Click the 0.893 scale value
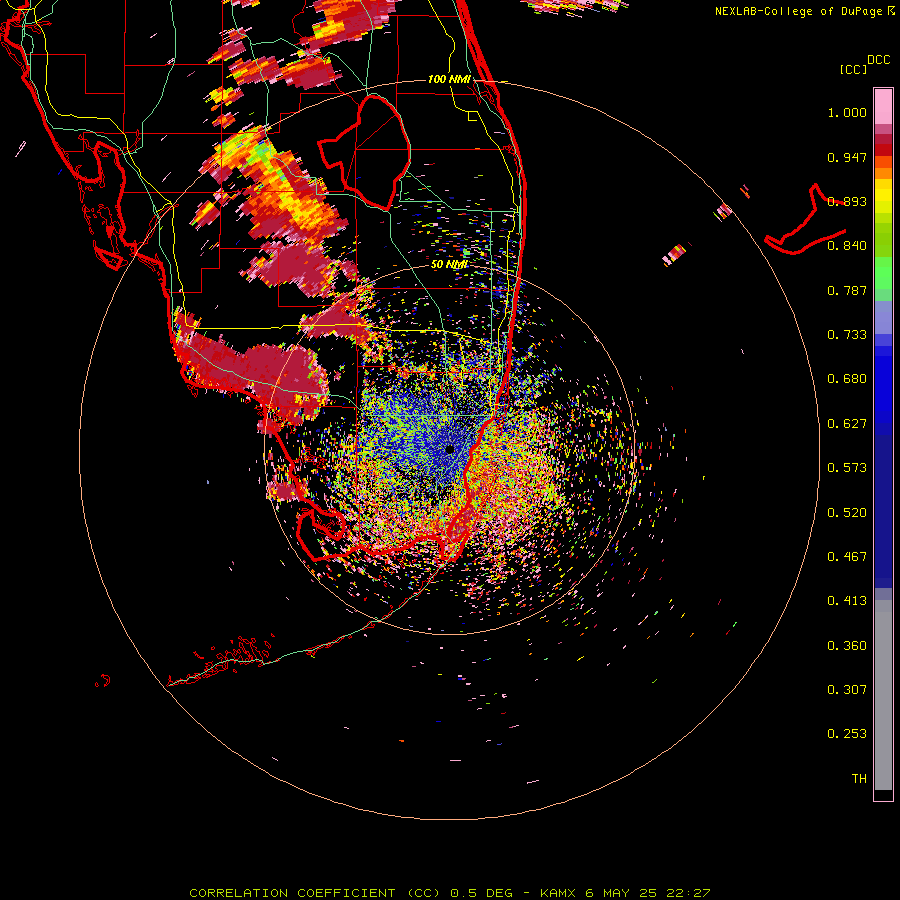Image resolution: width=900 pixels, height=900 pixels. pos(847,201)
